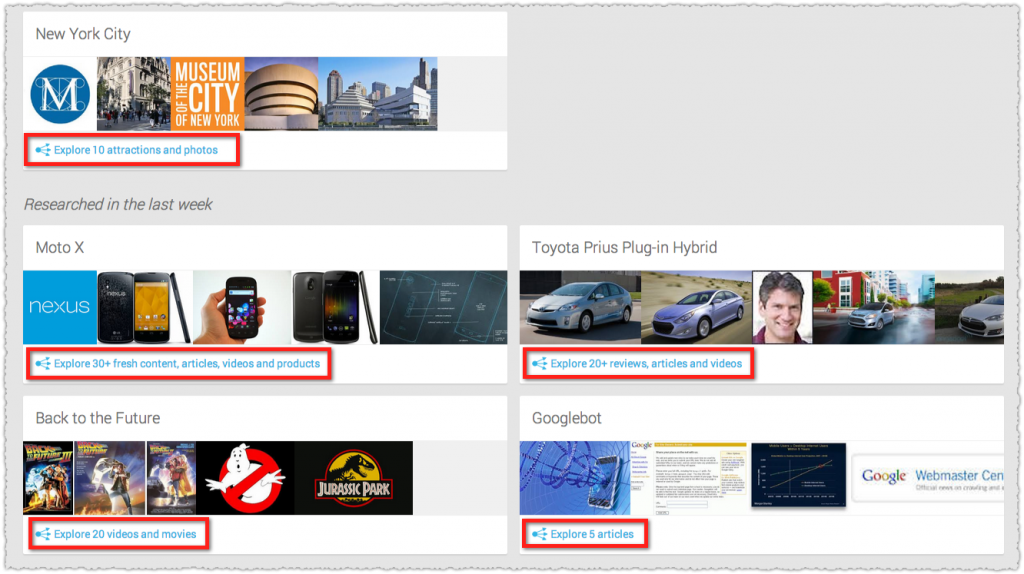Click the Back to the Future title

tap(98, 418)
